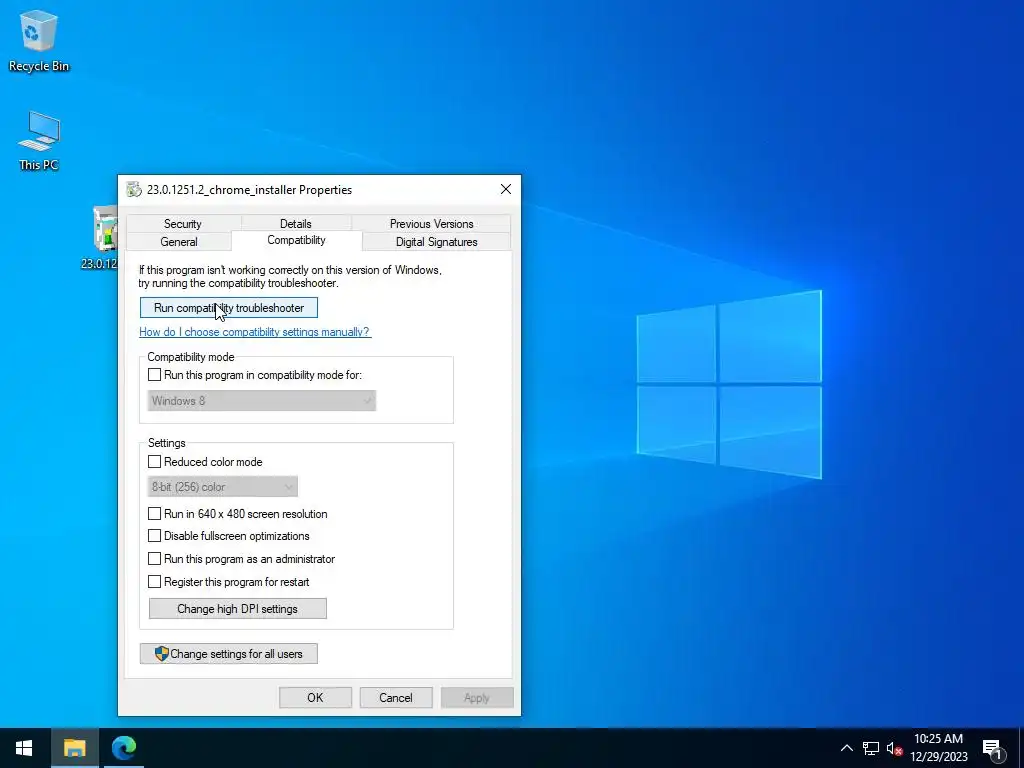The width and height of the screenshot is (1024, 768).
Task: Switch to the Details tab
Action: click(296, 223)
